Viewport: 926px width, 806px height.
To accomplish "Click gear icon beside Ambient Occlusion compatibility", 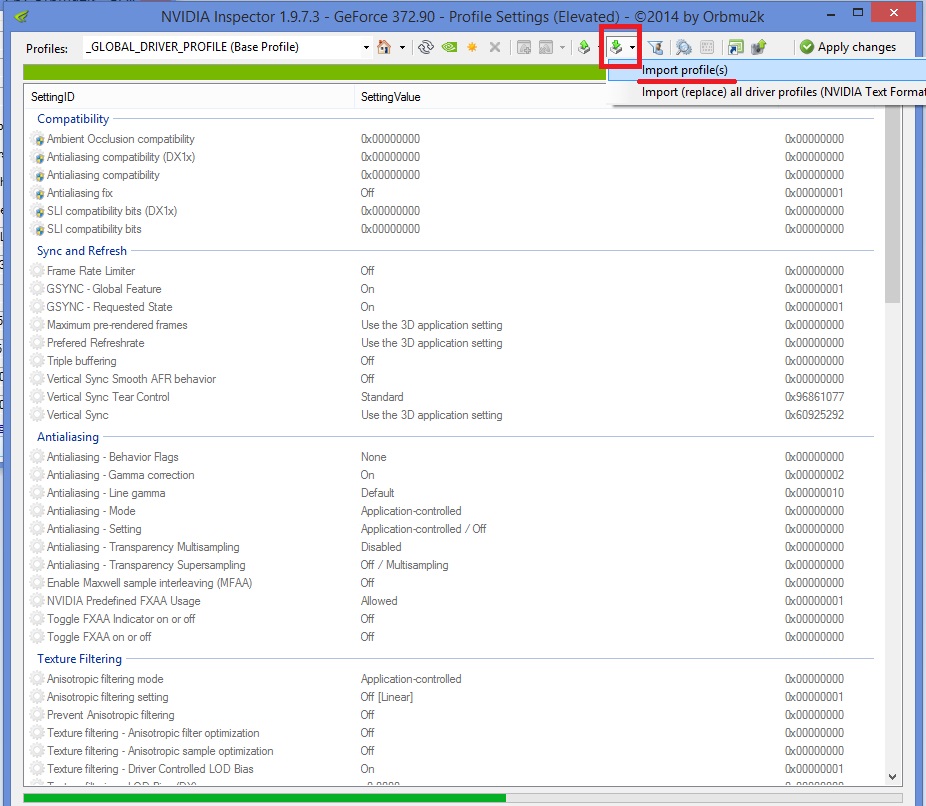I will click(x=38, y=139).
